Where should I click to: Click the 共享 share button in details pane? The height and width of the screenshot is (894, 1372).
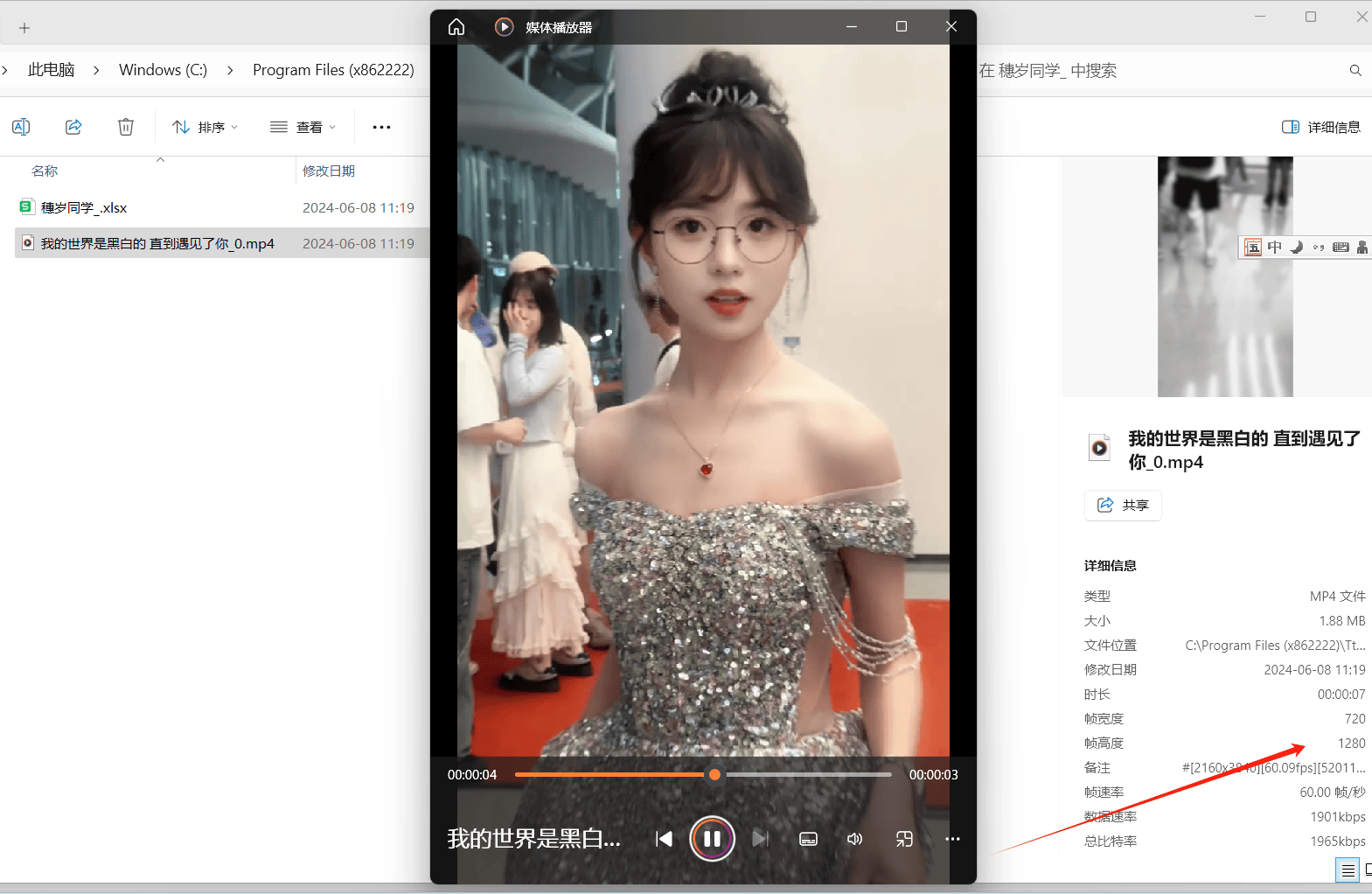tap(1123, 505)
